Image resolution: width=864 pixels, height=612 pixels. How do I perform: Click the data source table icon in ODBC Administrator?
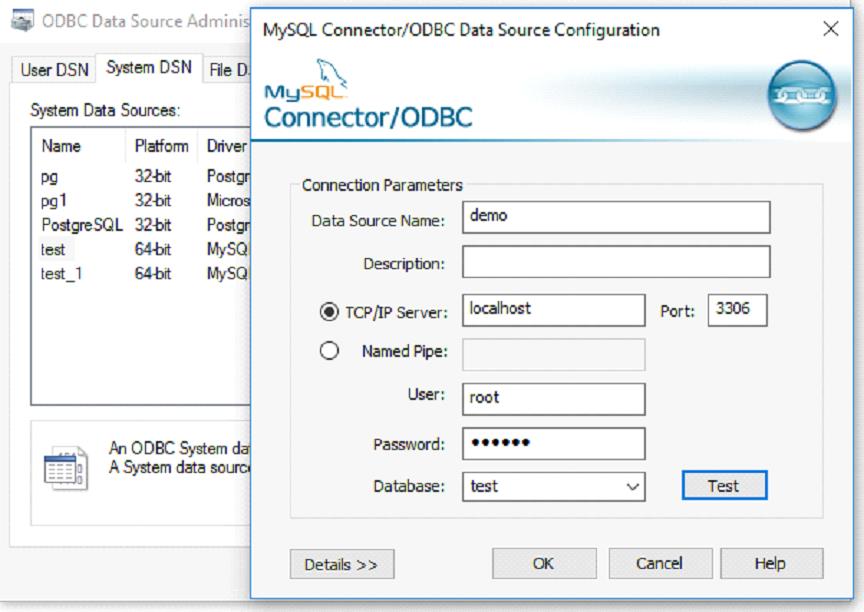coord(66,469)
